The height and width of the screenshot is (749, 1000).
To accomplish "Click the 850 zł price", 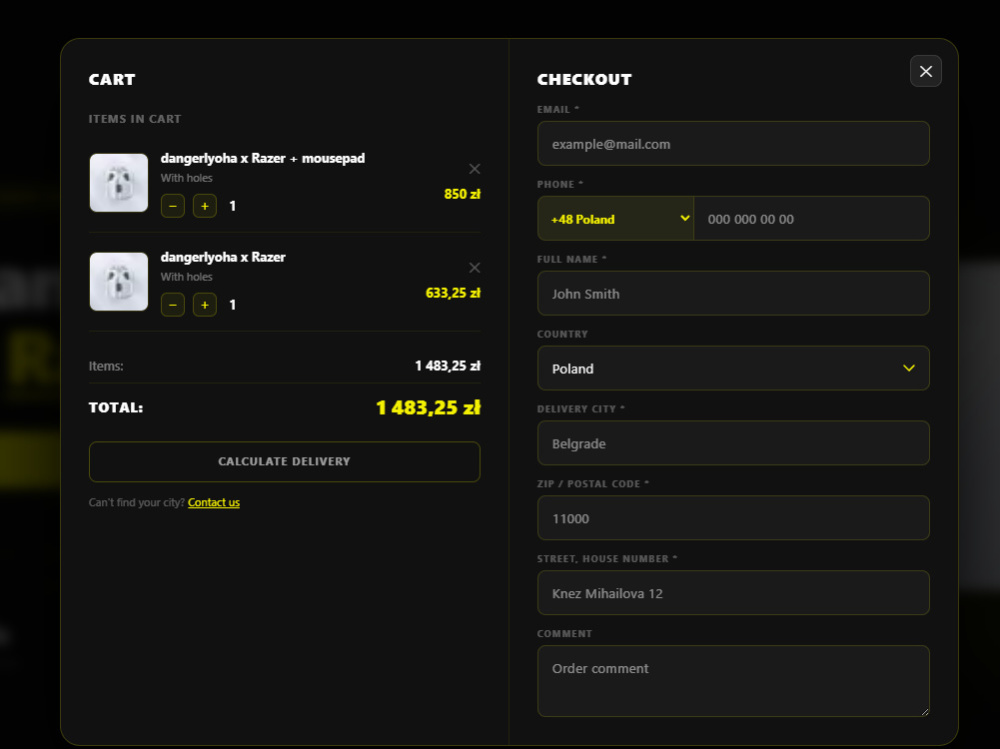I will 462,194.
